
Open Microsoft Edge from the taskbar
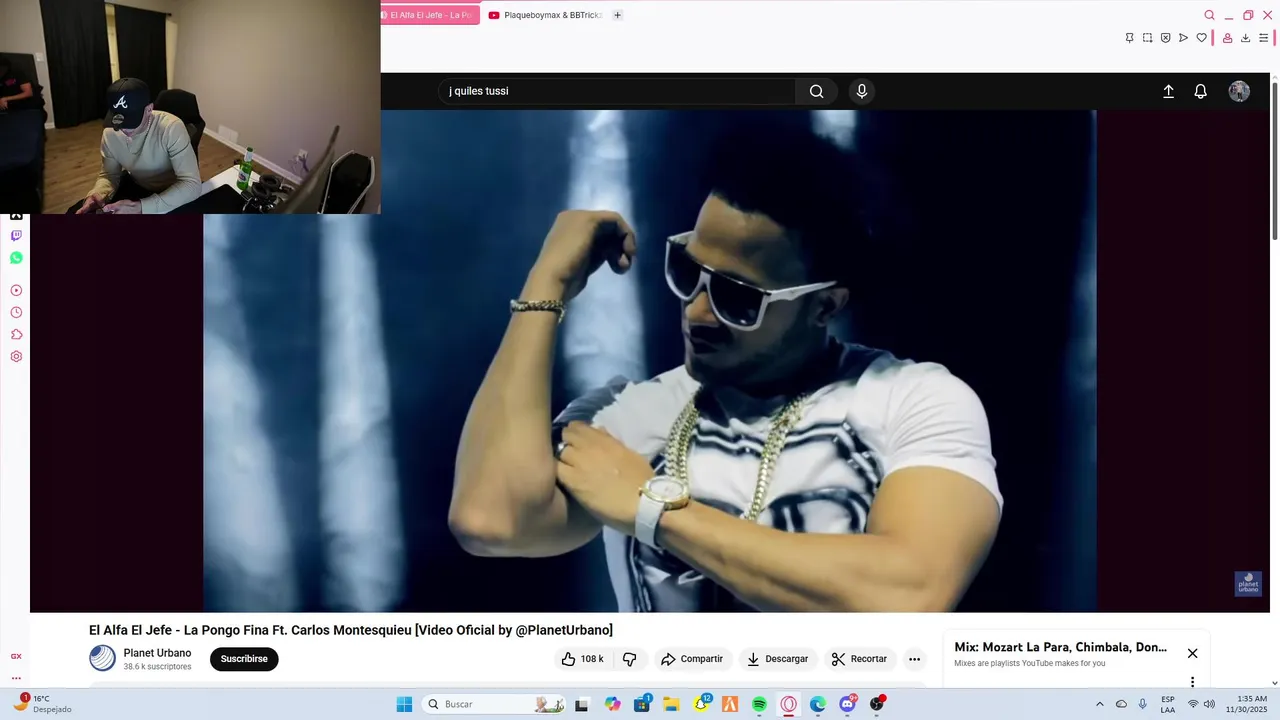point(818,704)
